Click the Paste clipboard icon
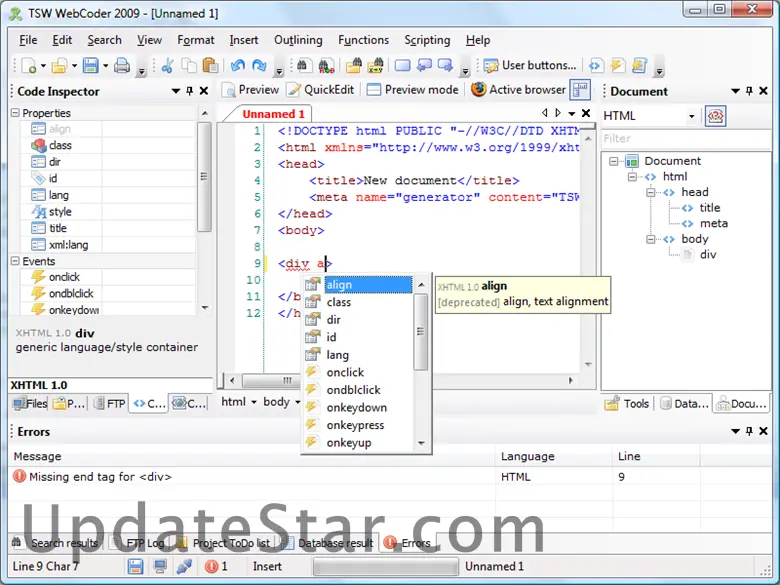780x585 pixels. pyautogui.click(x=210, y=66)
